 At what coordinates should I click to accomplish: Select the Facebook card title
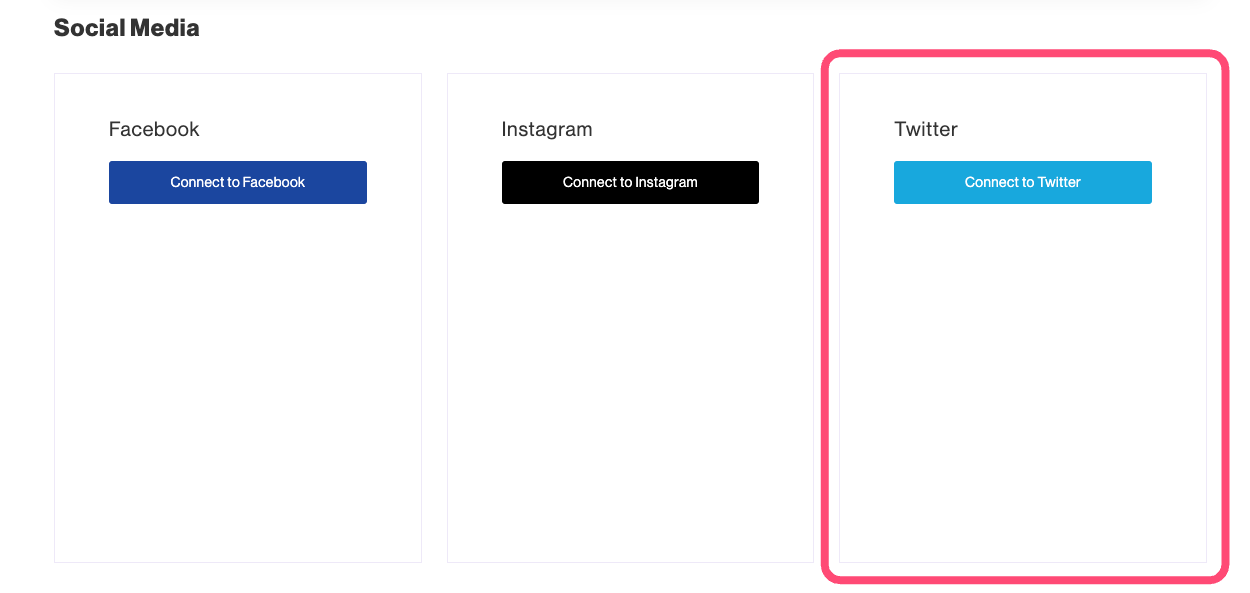[x=154, y=129]
